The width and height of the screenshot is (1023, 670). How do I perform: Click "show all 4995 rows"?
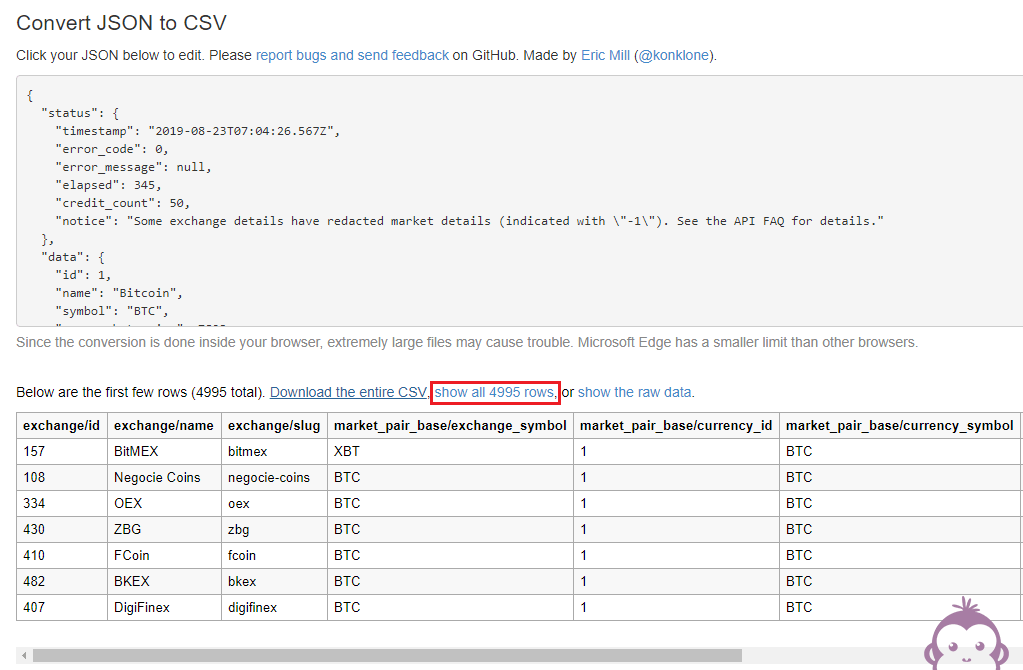(x=494, y=392)
